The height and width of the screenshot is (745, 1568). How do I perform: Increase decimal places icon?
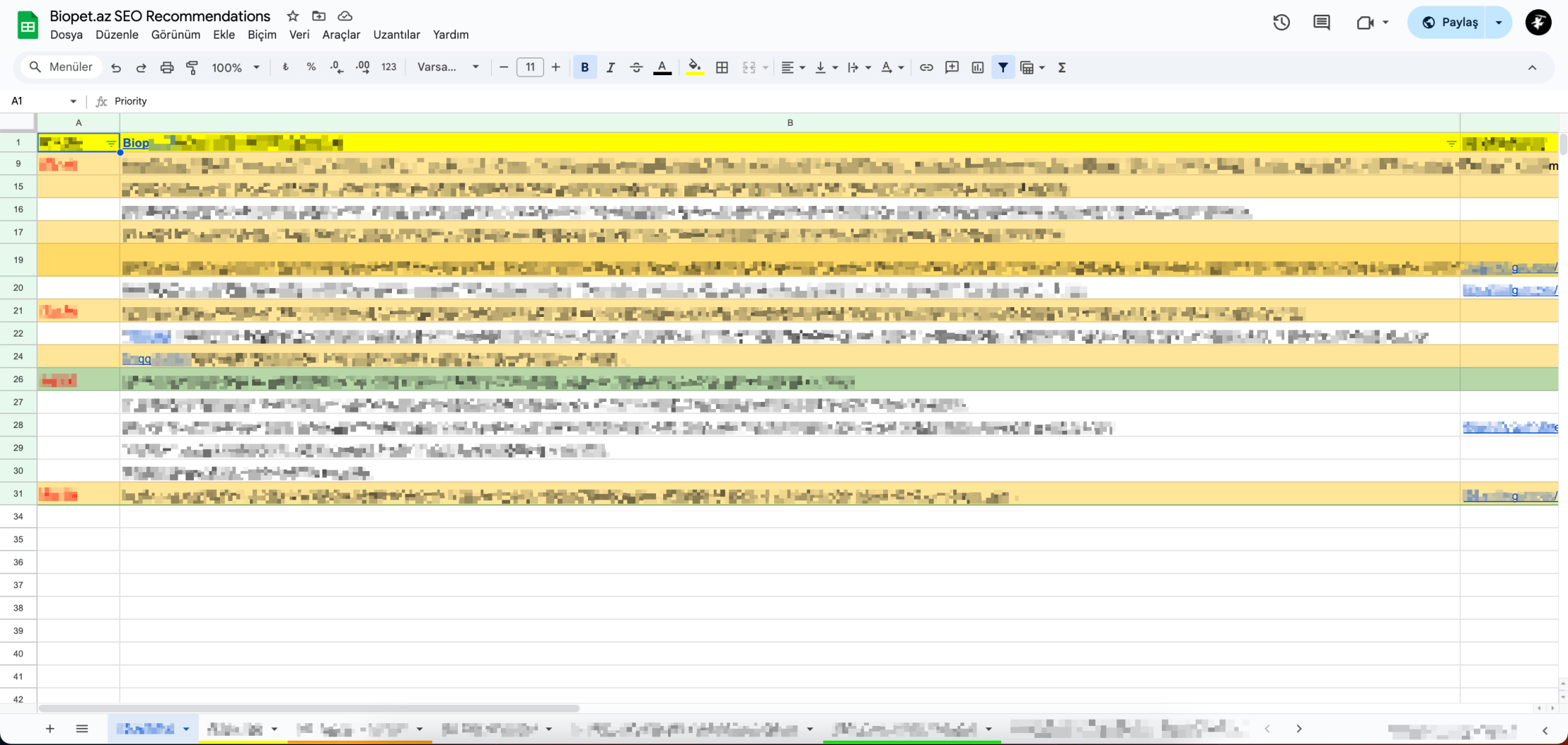(363, 67)
